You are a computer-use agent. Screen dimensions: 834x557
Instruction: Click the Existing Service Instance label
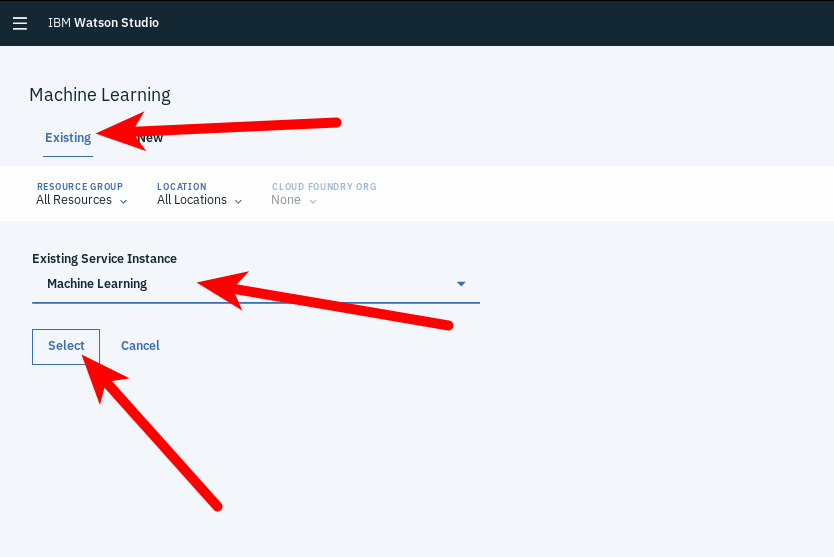[104, 259]
